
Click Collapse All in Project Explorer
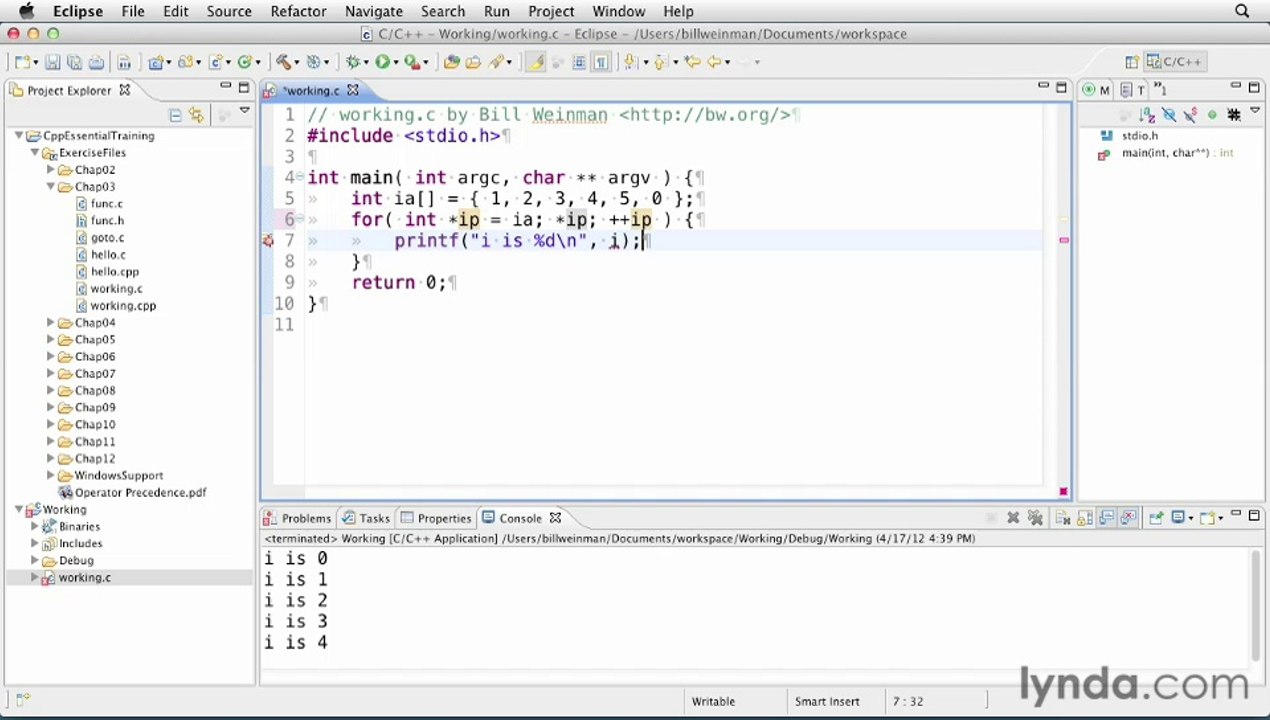pyautogui.click(x=175, y=115)
